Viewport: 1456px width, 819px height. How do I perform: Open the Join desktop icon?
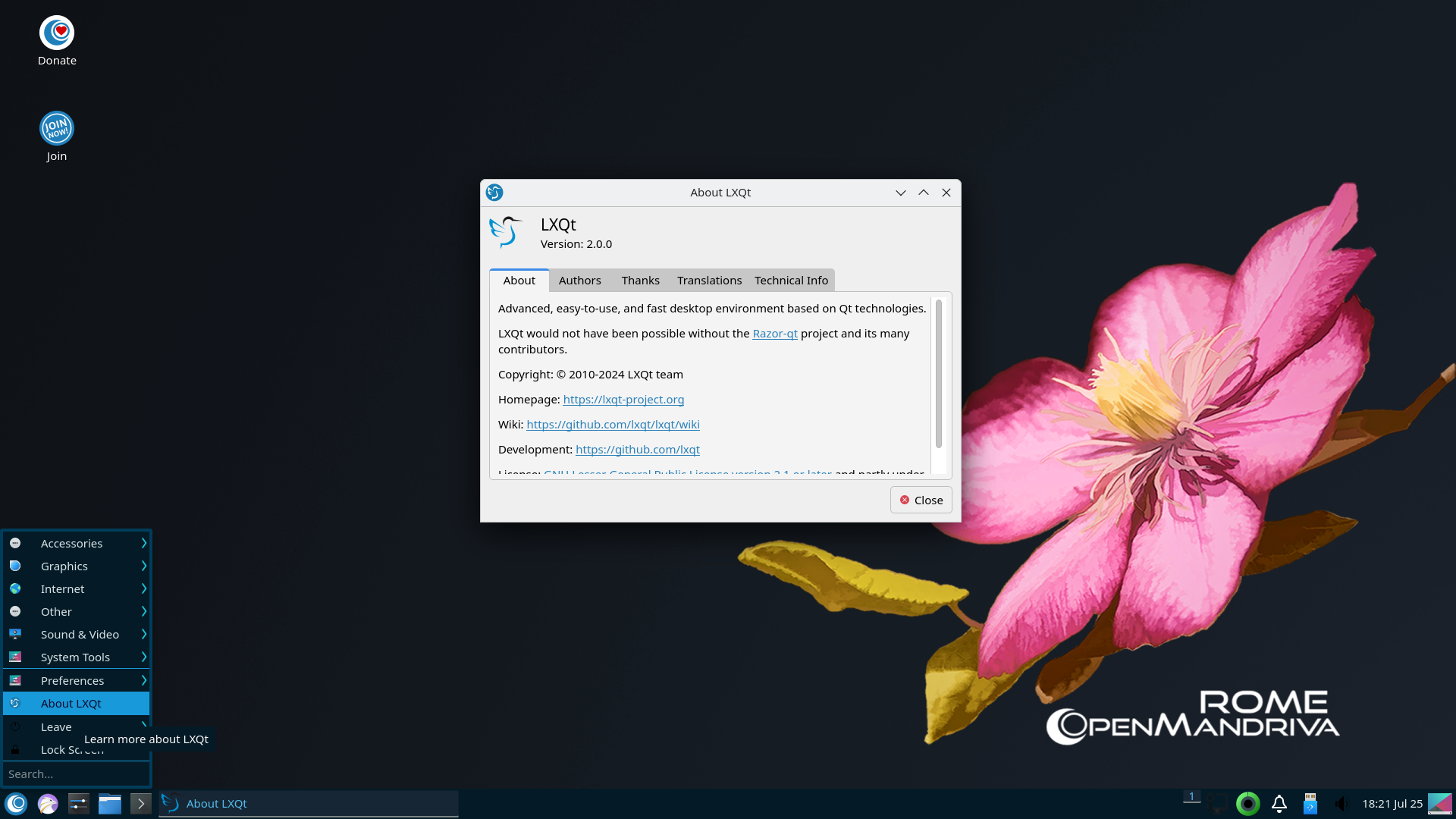(x=57, y=137)
